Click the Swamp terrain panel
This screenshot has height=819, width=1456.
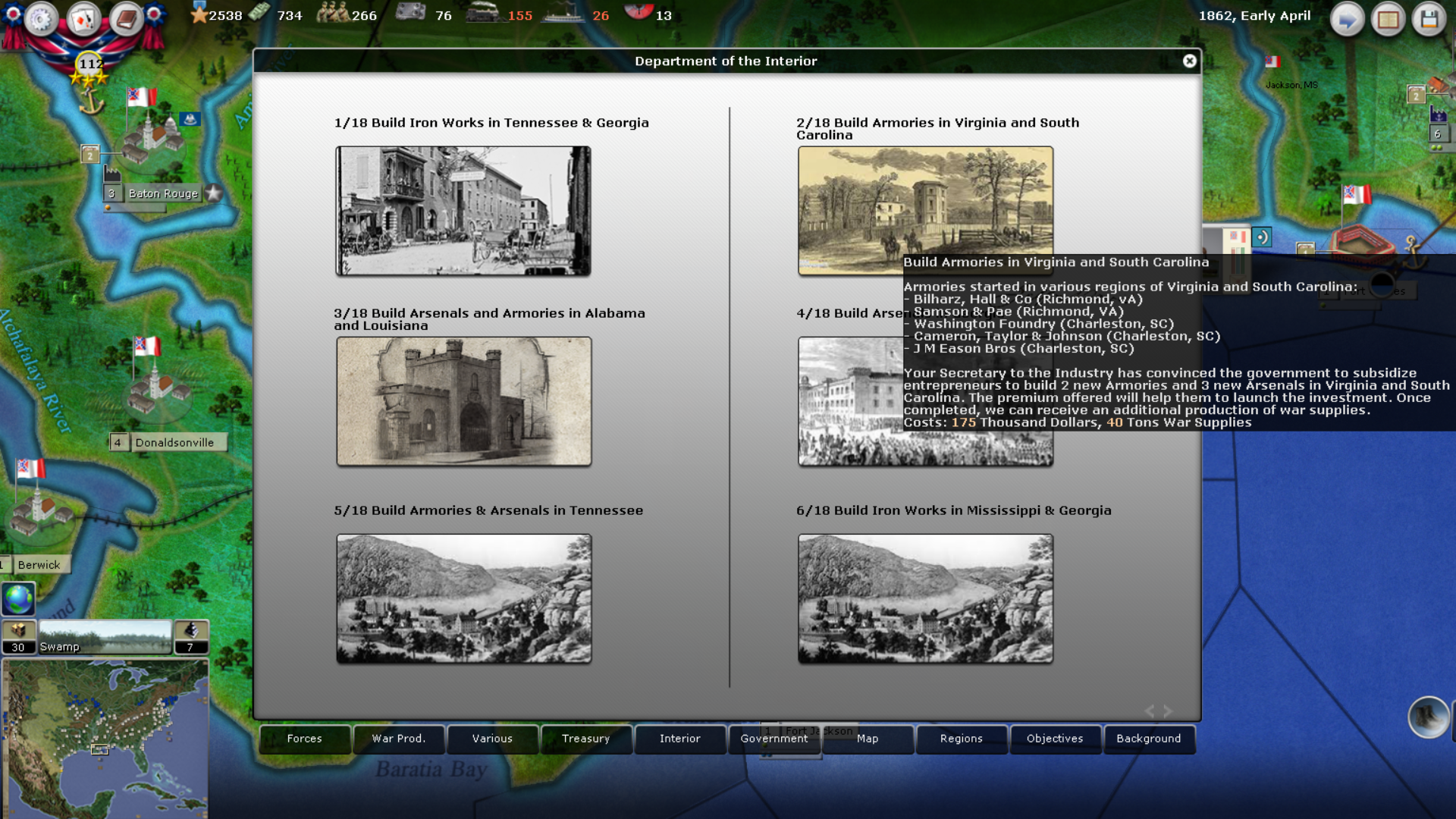(105, 637)
